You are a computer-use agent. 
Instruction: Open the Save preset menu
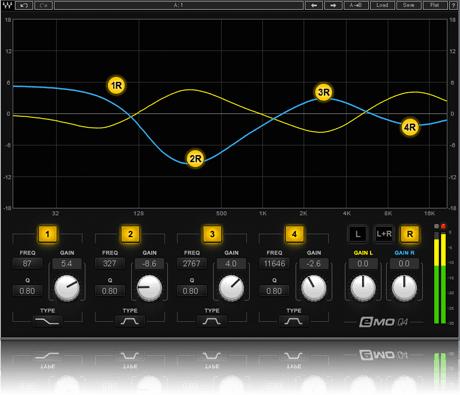(x=409, y=5)
